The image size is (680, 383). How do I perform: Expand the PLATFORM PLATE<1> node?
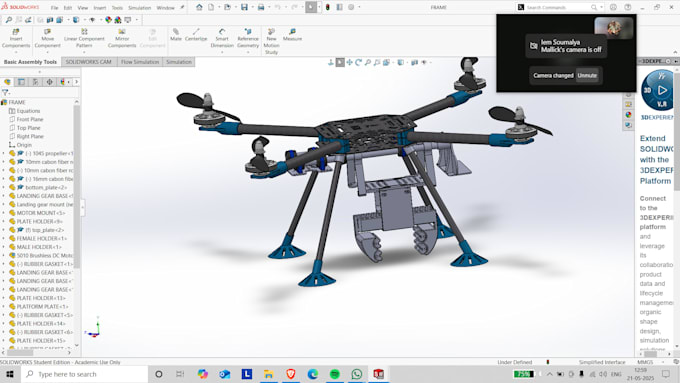3,307
